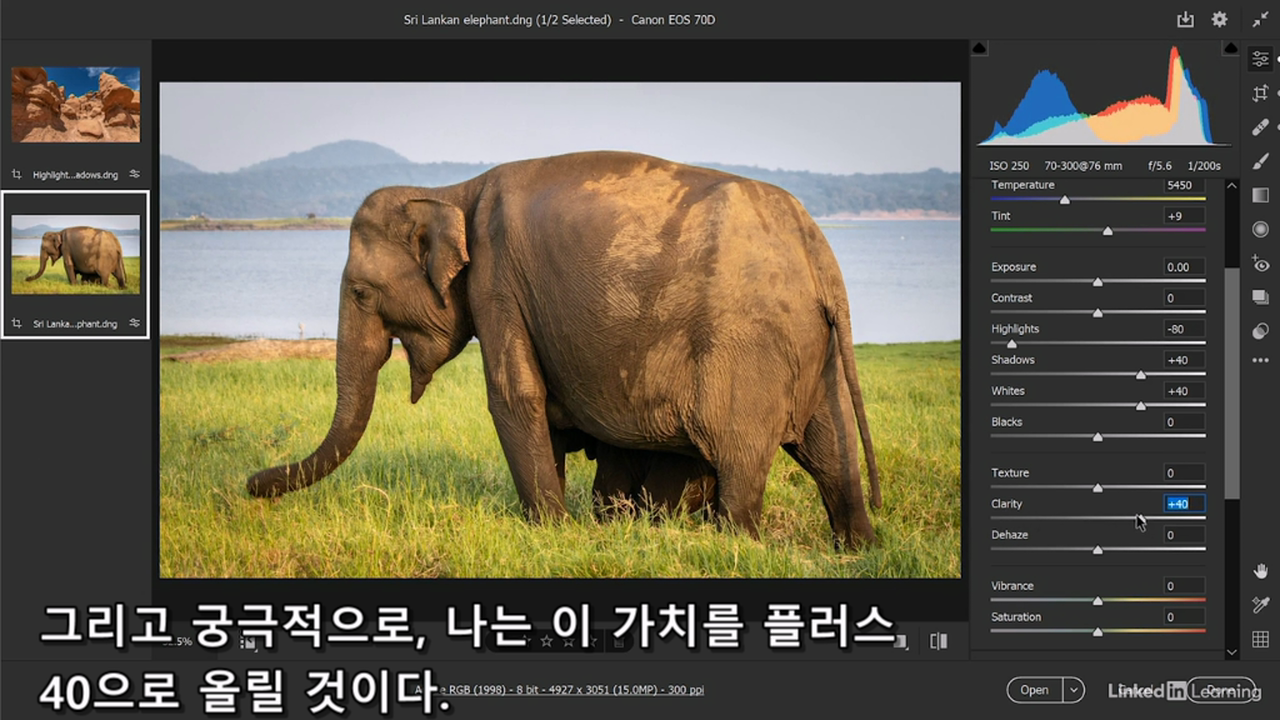Click the edit panel scroll down arrow
The height and width of the screenshot is (720, 1280).
click(x=1231, y=652)
